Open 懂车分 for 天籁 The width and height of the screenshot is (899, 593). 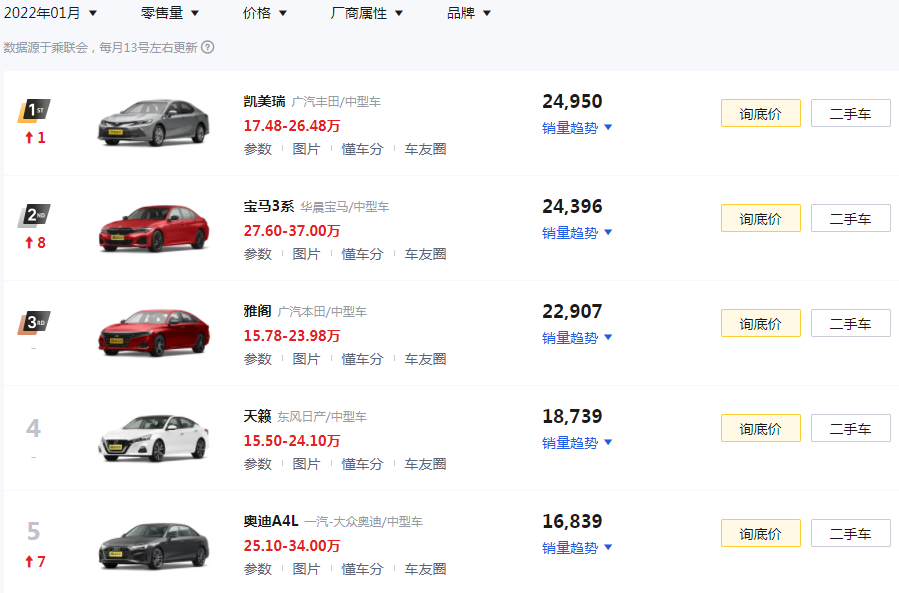(362, 464)
